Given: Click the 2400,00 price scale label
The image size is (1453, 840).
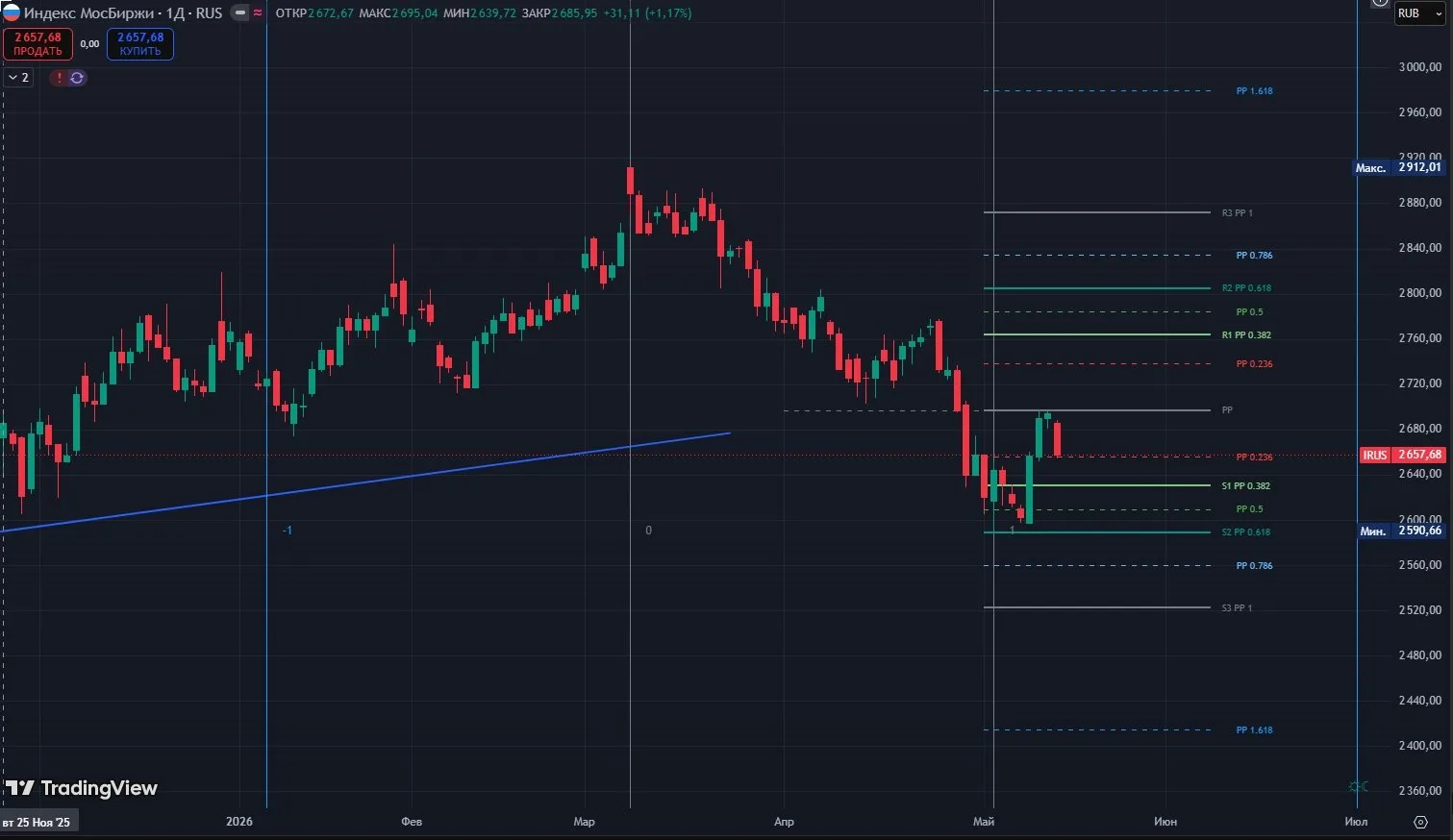Looking at the screenshot, I should (x=1420, y=745).
